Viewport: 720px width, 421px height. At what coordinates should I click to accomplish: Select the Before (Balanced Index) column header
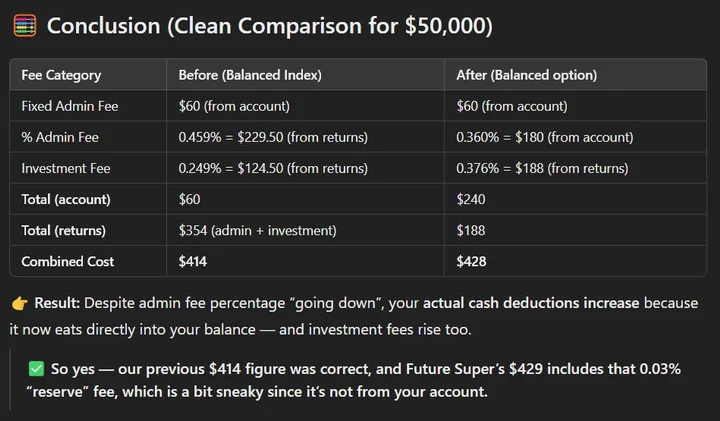pyautogui.click(x=249, y=75)
